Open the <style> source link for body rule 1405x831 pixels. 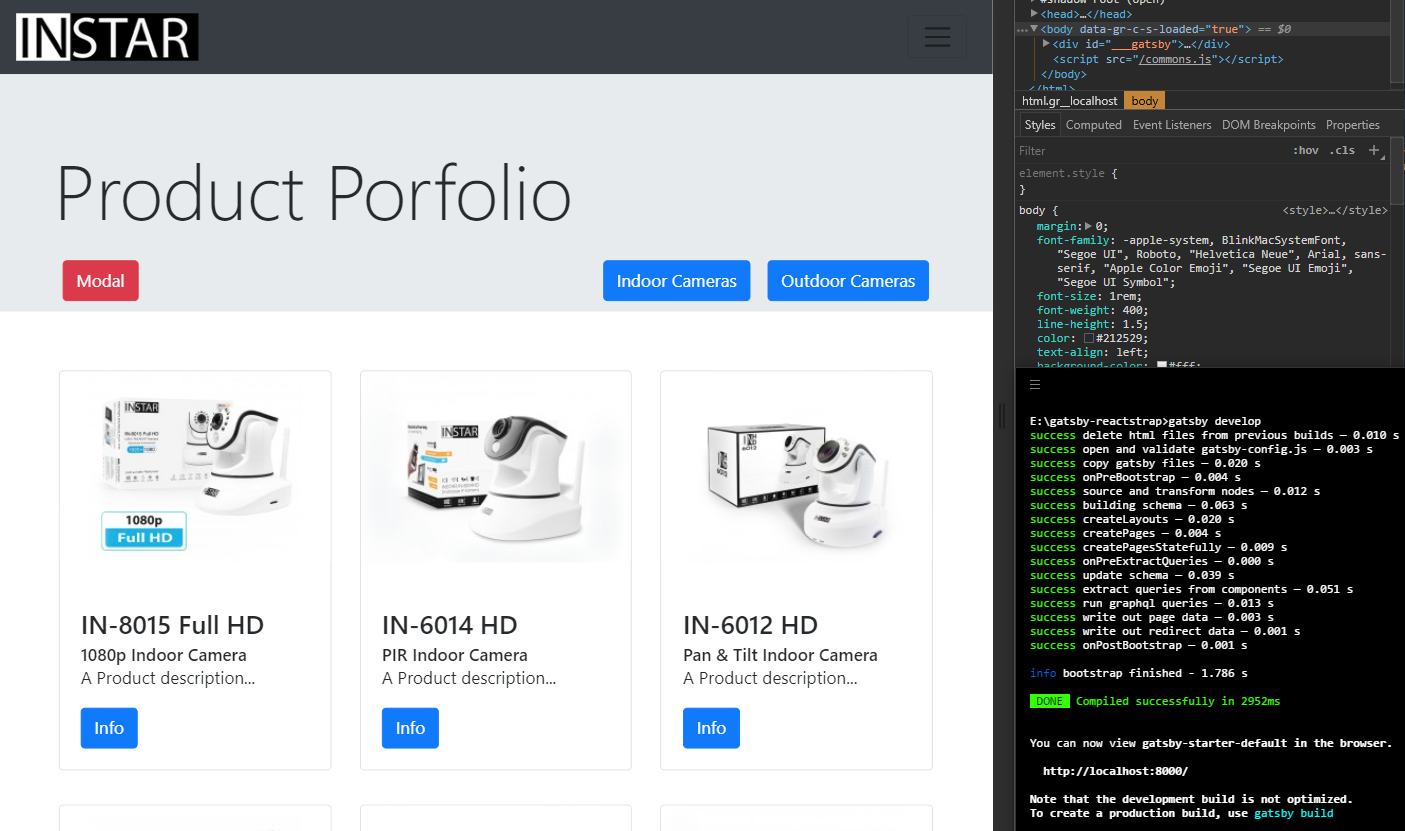pyautogui.click(x=1335, y=211)
